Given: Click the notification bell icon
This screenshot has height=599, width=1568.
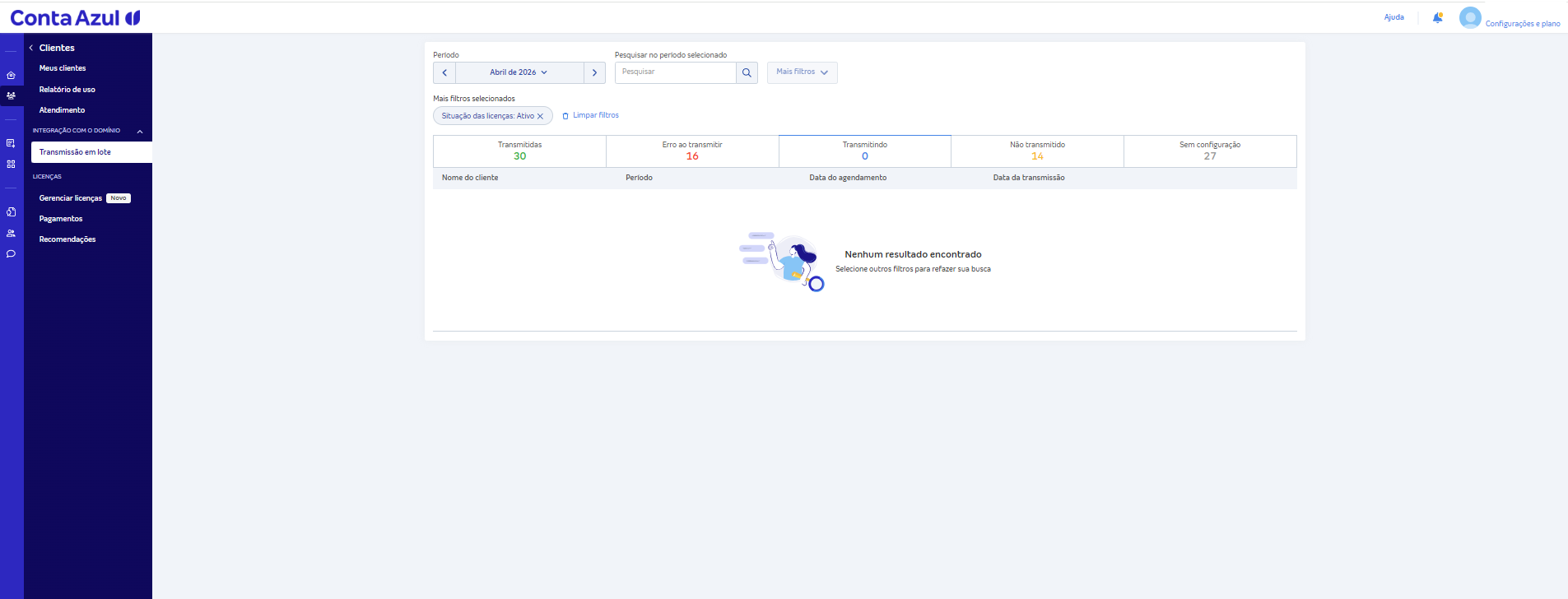Looking at the screenshot, I should point(1437,17).
